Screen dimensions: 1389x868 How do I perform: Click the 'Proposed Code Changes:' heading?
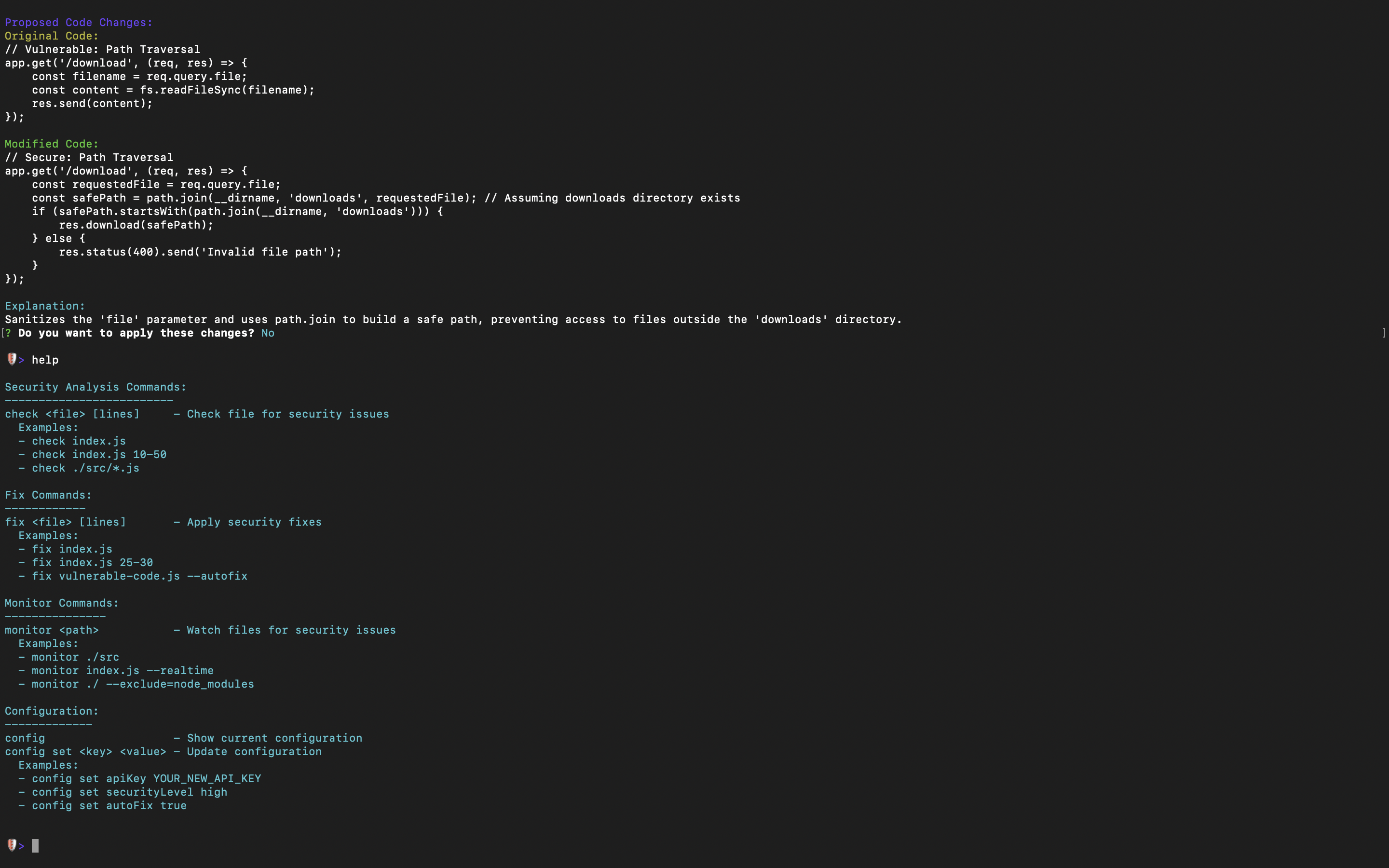[x=79, y=22]
